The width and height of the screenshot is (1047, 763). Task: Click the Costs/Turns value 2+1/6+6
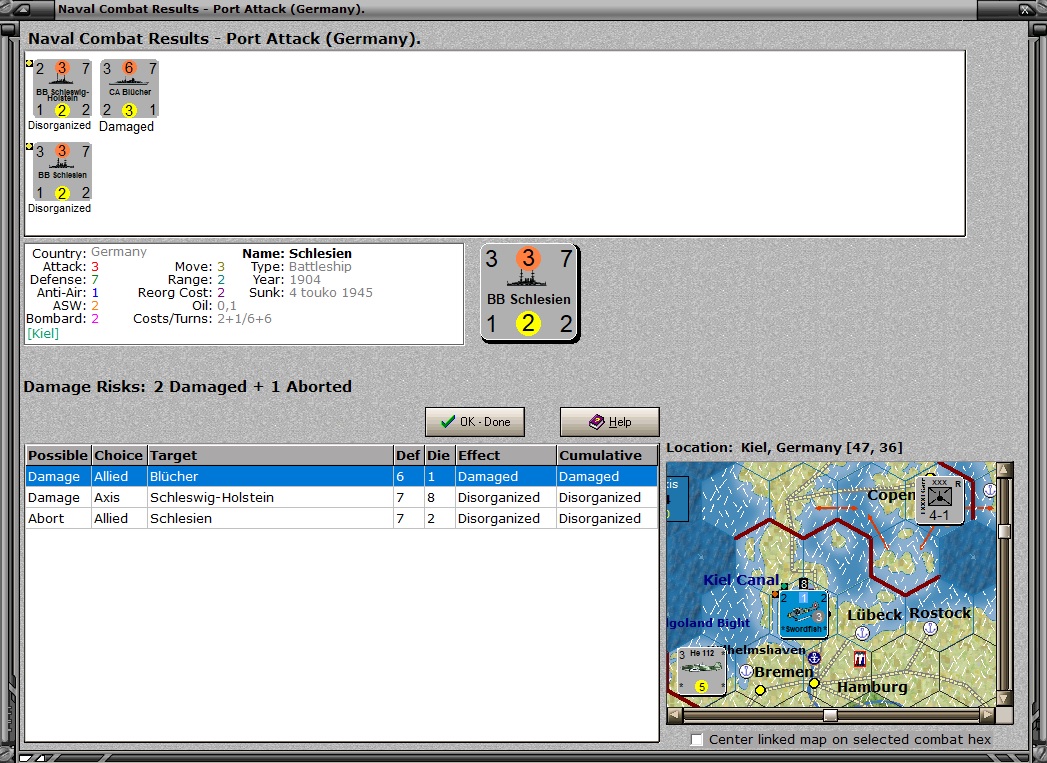pyautogui.click(x=244, y=318)
